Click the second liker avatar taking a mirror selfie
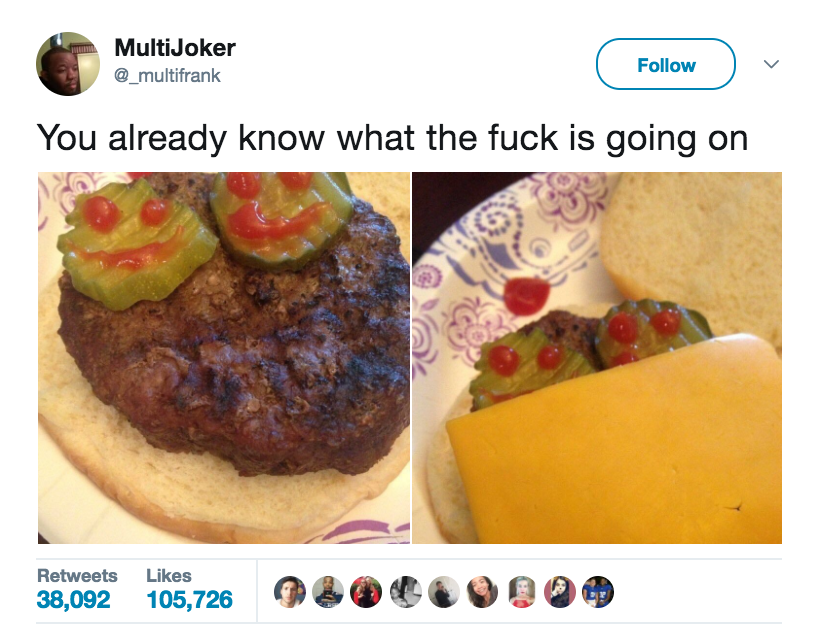 click(x=328, y=592)
